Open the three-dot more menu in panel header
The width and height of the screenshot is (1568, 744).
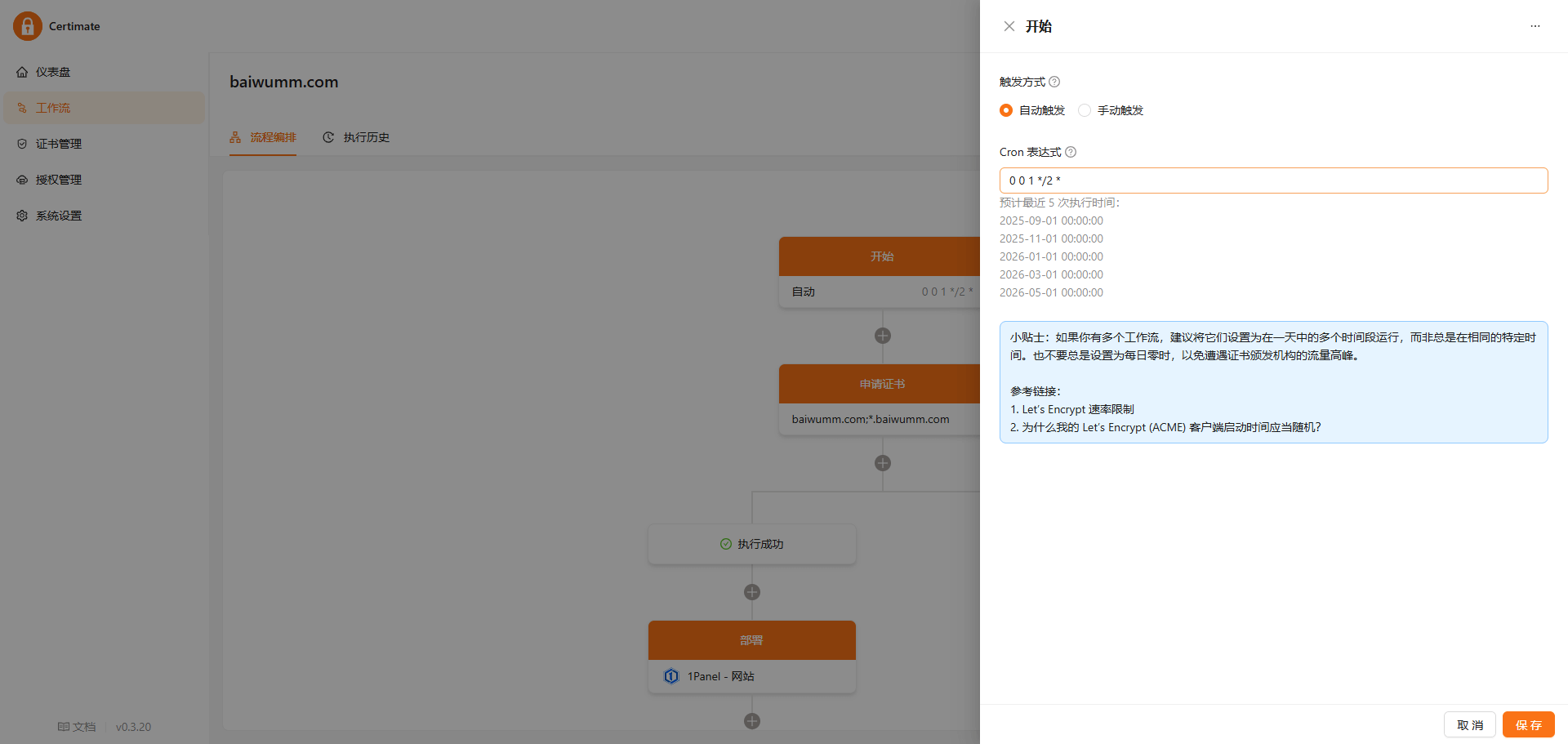tap(1535, 26)
